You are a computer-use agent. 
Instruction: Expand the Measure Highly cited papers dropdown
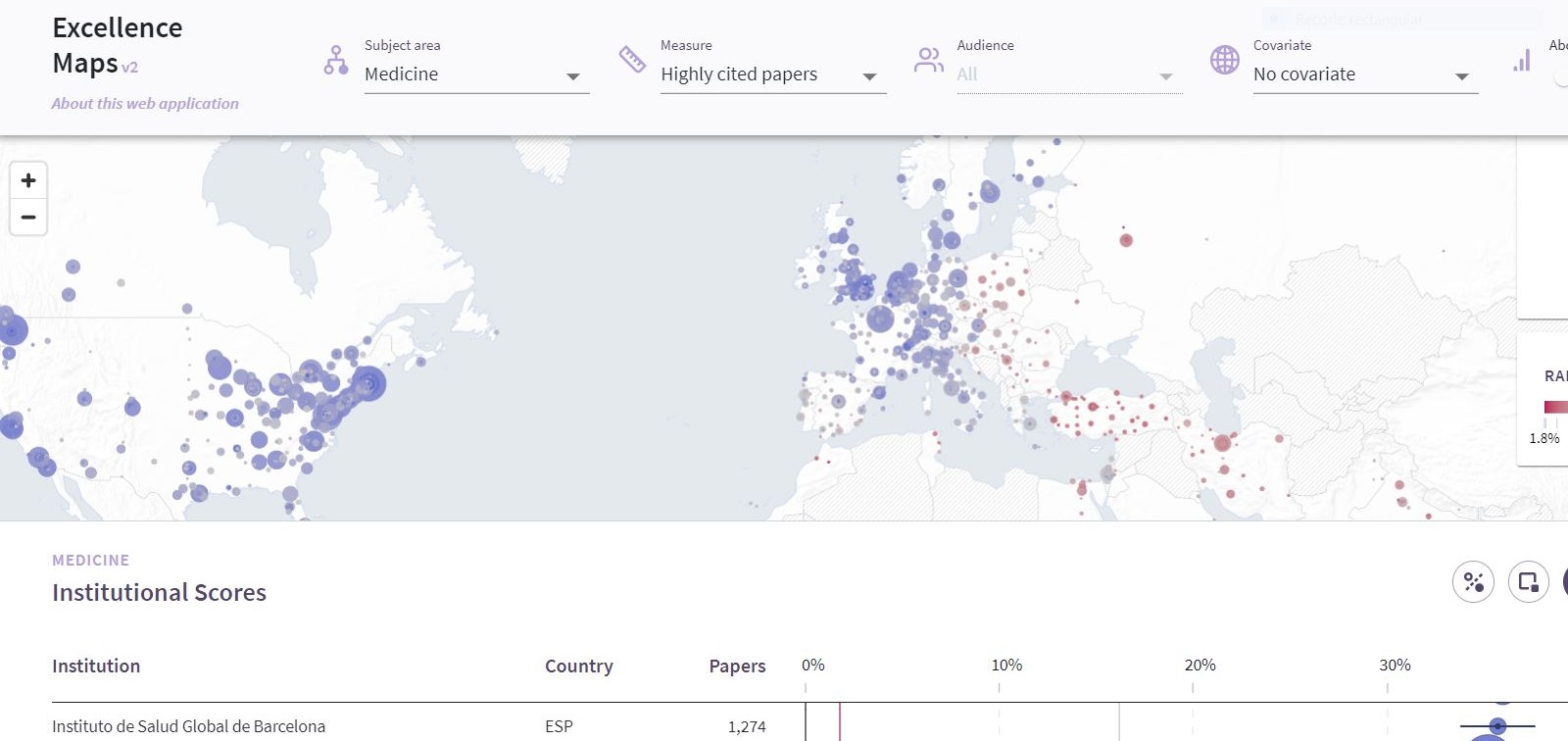tap(772, 74)
